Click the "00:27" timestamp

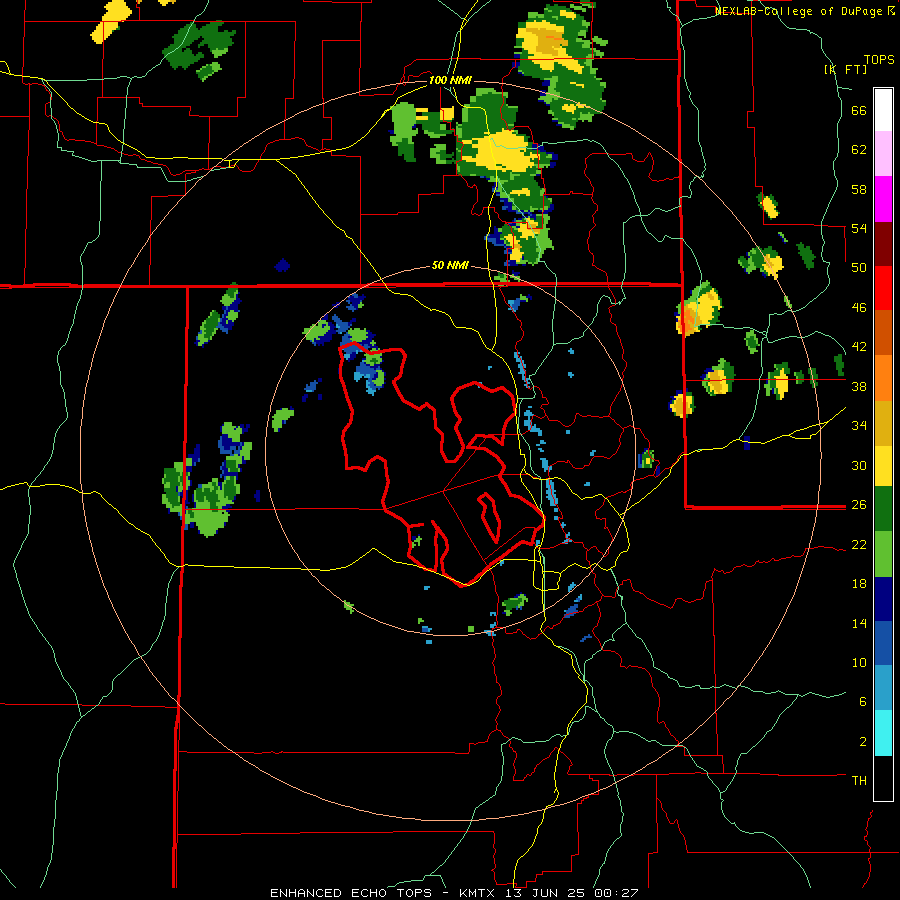click(x=617, y=893)
